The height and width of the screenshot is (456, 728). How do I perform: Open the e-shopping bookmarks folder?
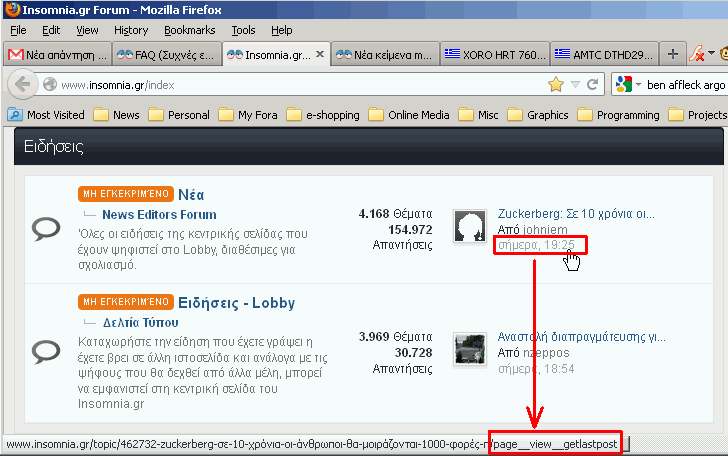click(x=323, y=115)
